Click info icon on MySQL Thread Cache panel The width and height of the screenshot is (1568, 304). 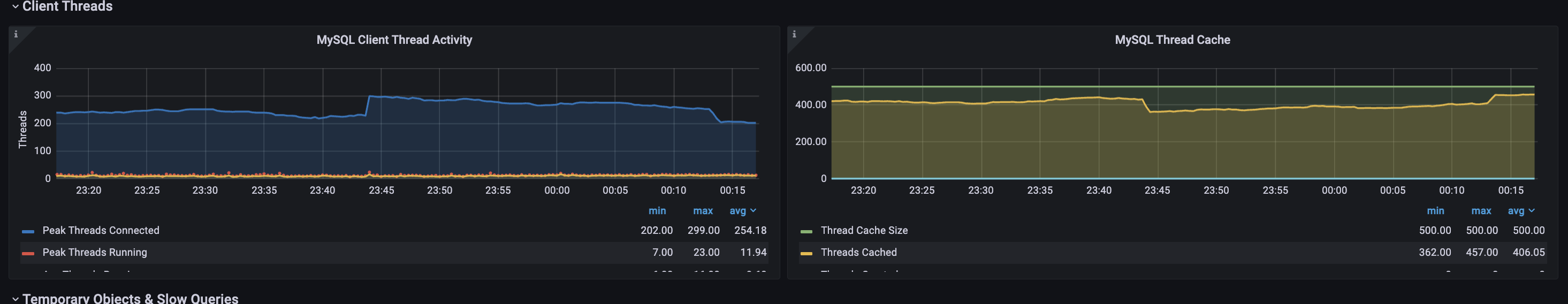pos(794,34)
